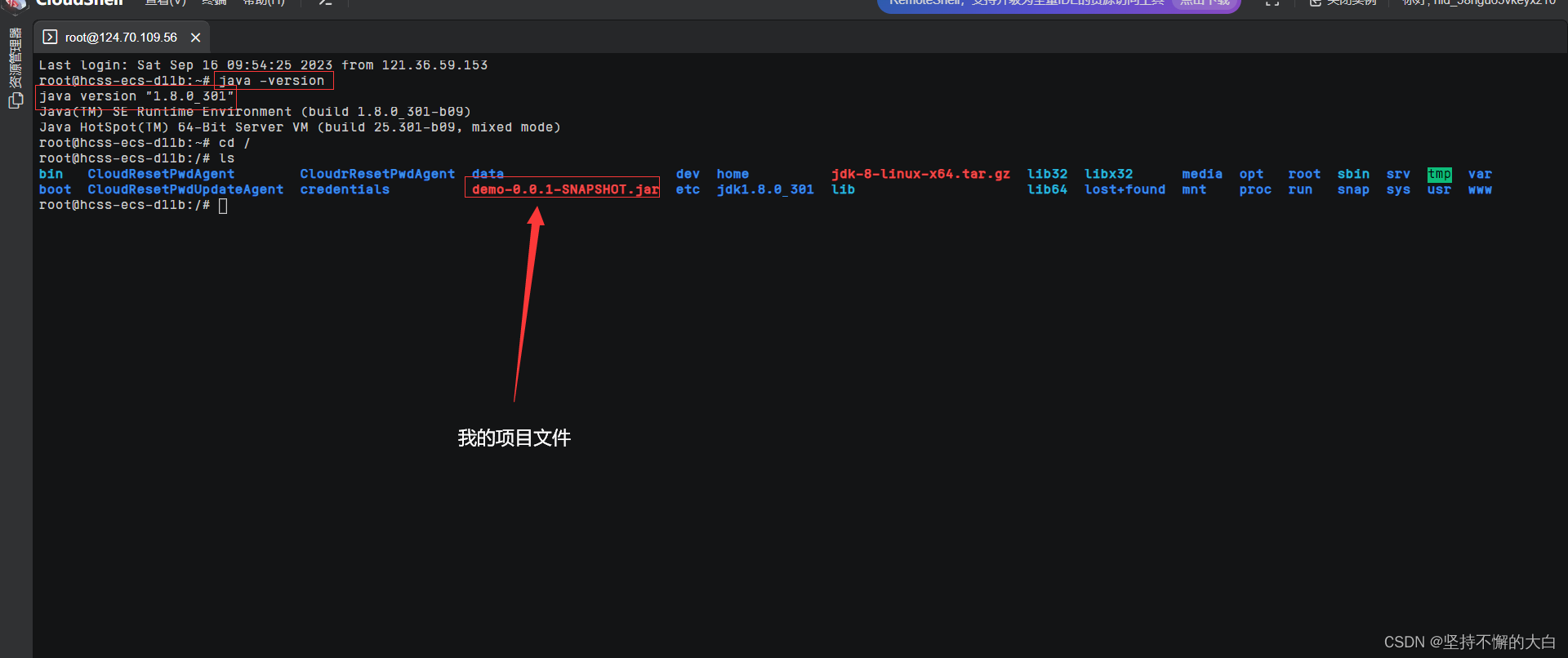Click the 'cd /' command line
This screenshot has width=1568, height=658.
[145, 143]
